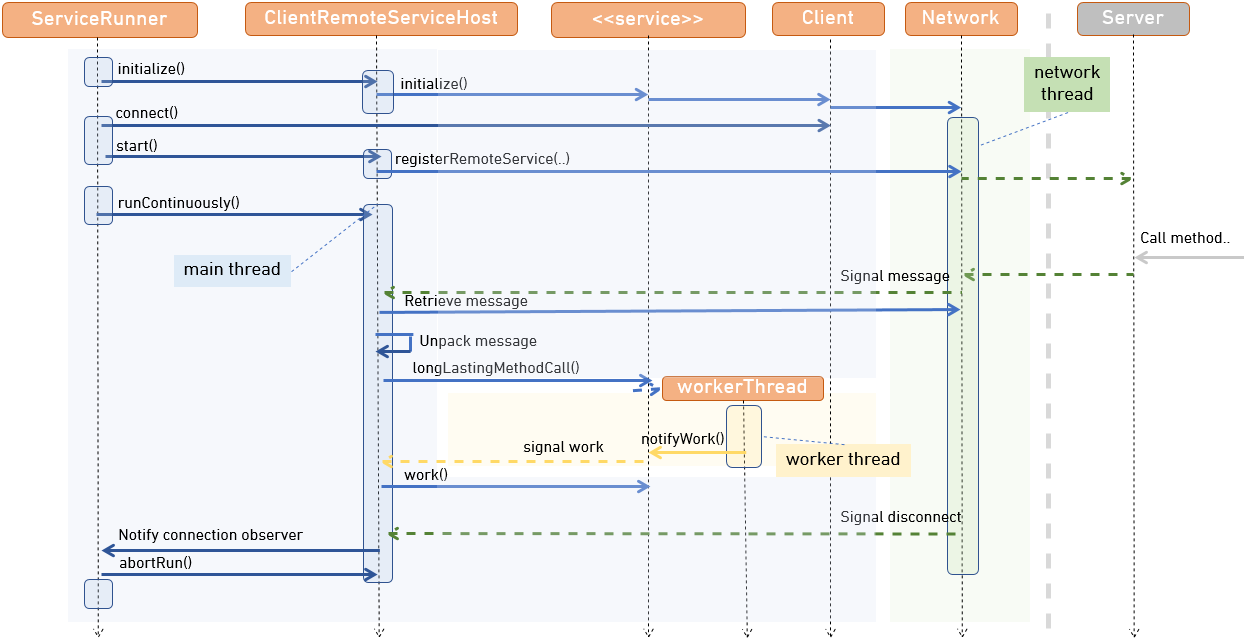Select the orange workerThread box
Viewport: 1244px width, 643px height.
743,387
